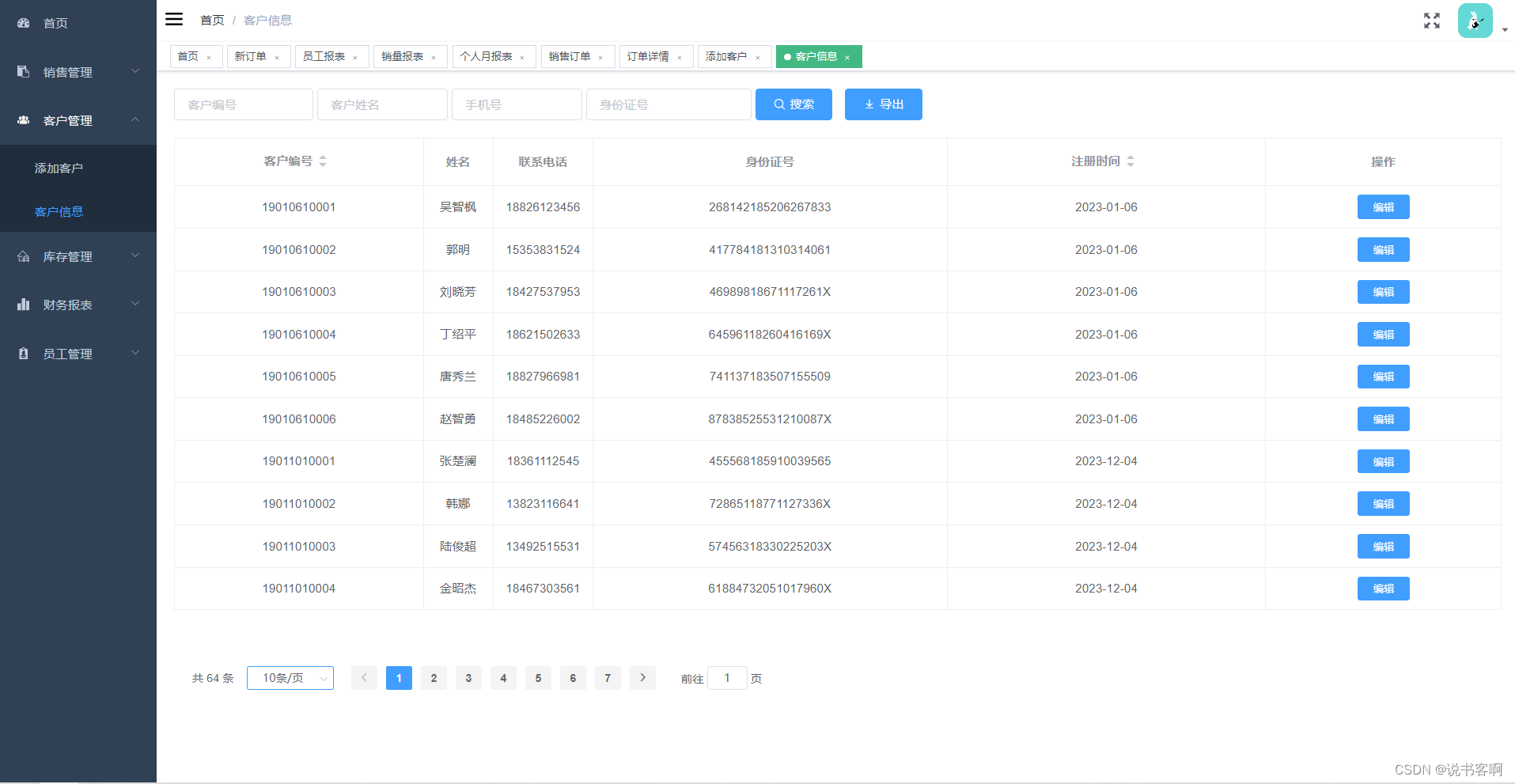Click the 财务报表 chart icon

24,305
